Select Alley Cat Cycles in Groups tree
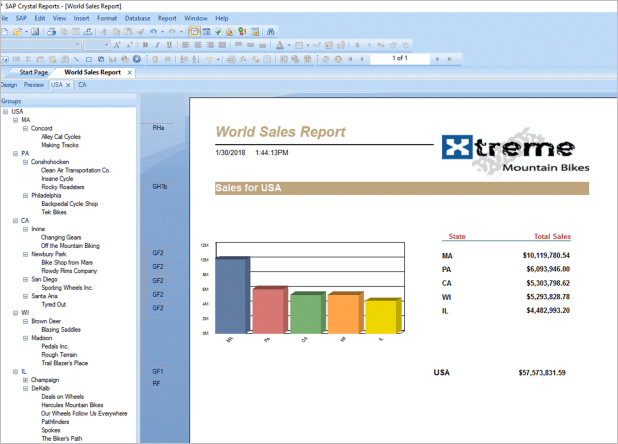Viewport: 618px width, 444px height. pyautogui.click(x=61, y=137)
